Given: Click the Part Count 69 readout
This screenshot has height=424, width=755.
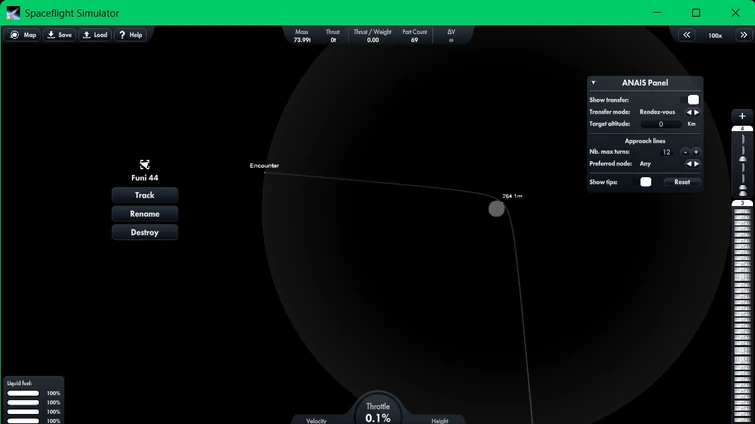Looking at the screenshot, I should pos(415,36).
